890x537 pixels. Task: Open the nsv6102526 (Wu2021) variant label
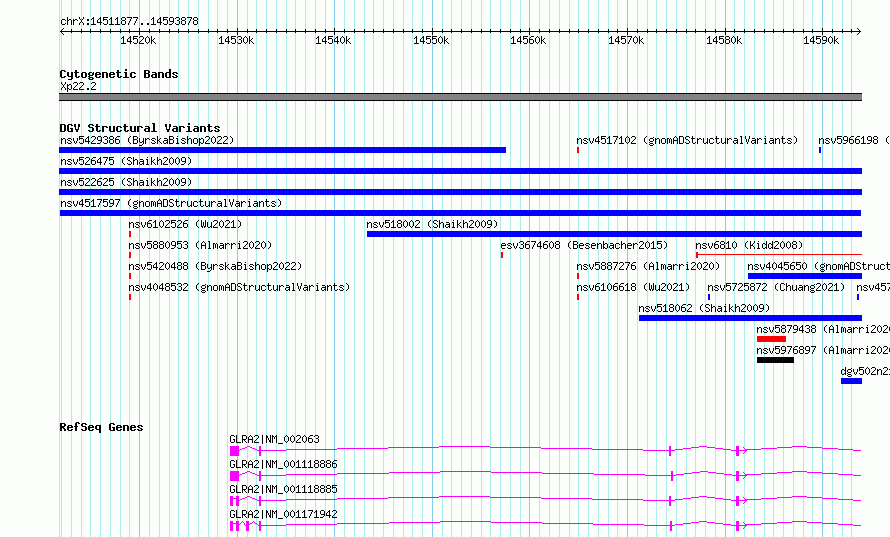tap(185, 224)
